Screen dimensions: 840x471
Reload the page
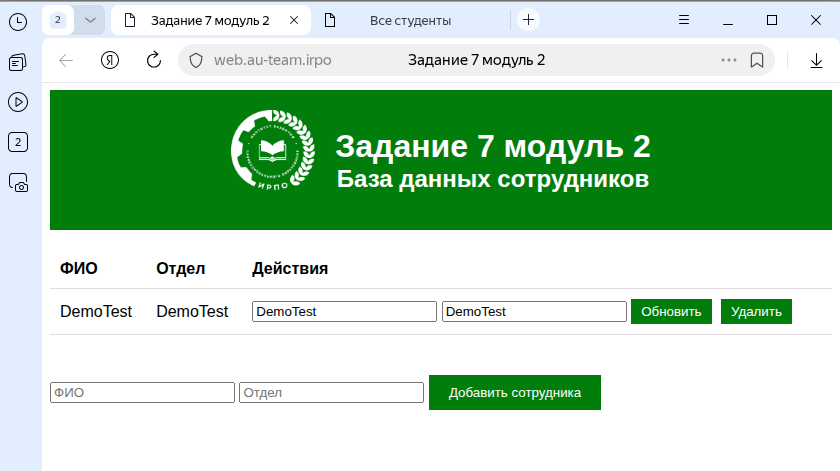pyautogui.click(x=154, y=60)
